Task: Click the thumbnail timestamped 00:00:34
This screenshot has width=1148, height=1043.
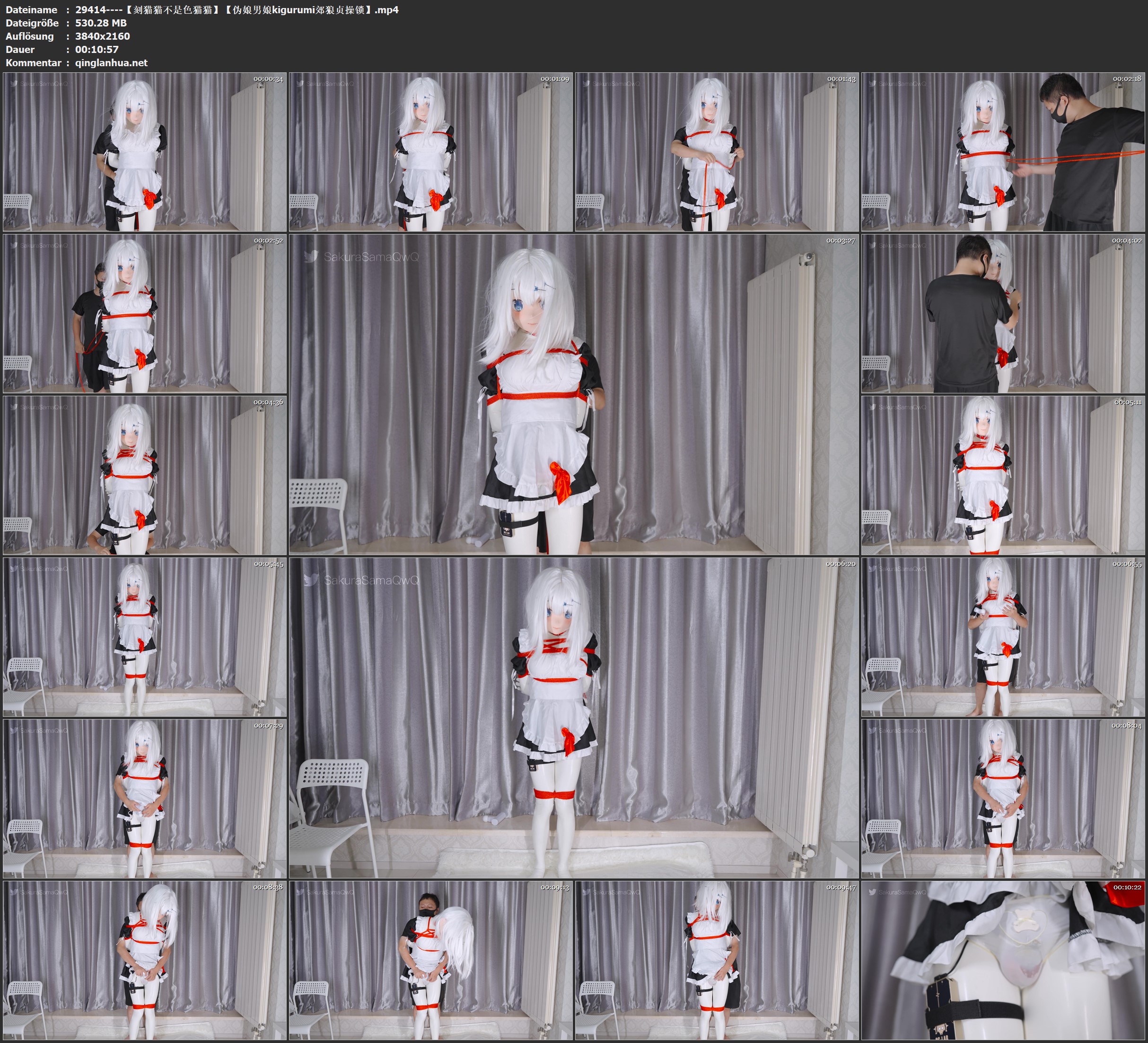Action: click(x=145, y=151)
